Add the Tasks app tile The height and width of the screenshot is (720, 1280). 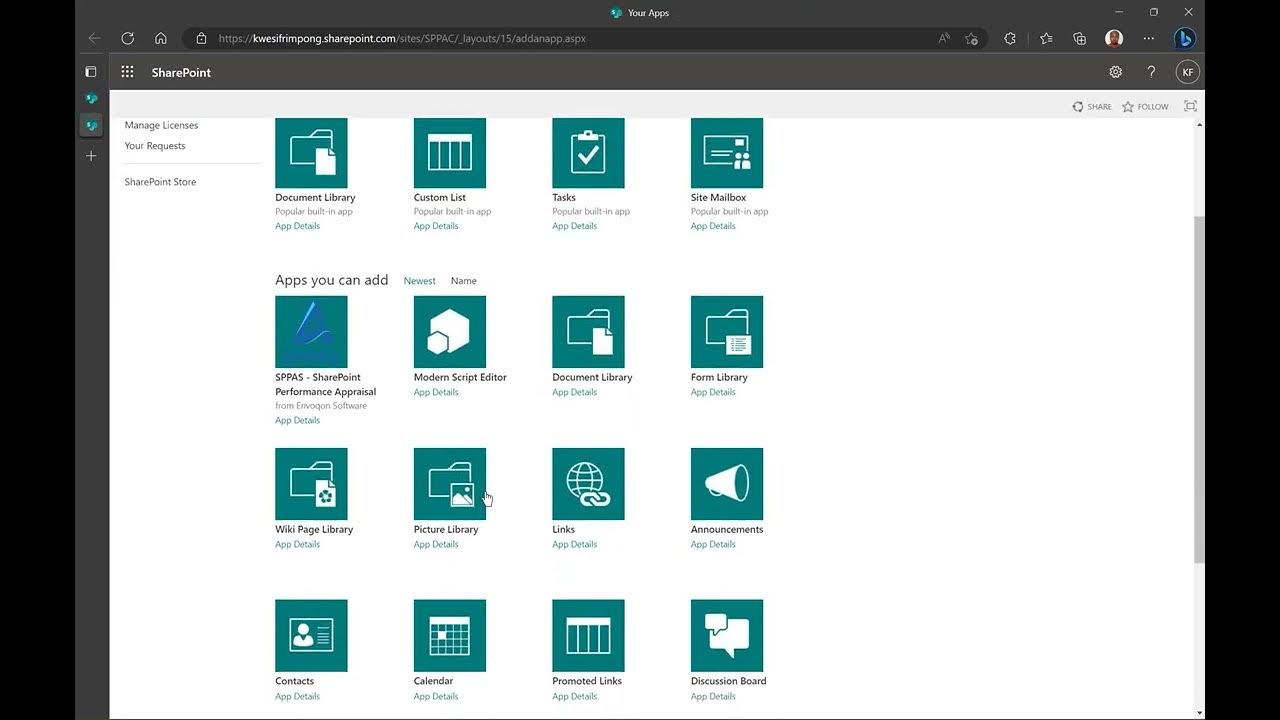tap(588, 153)
